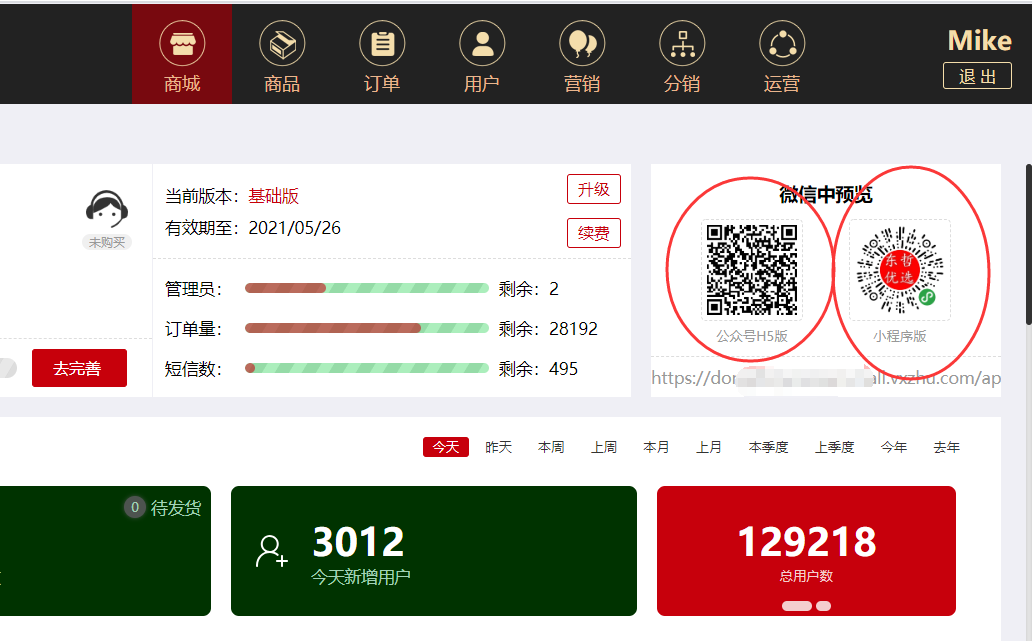Viewport: 1032px width, 641px height.
Task: Open the 分销 distribution hierarchy icon
Action: tap(682, 44)
